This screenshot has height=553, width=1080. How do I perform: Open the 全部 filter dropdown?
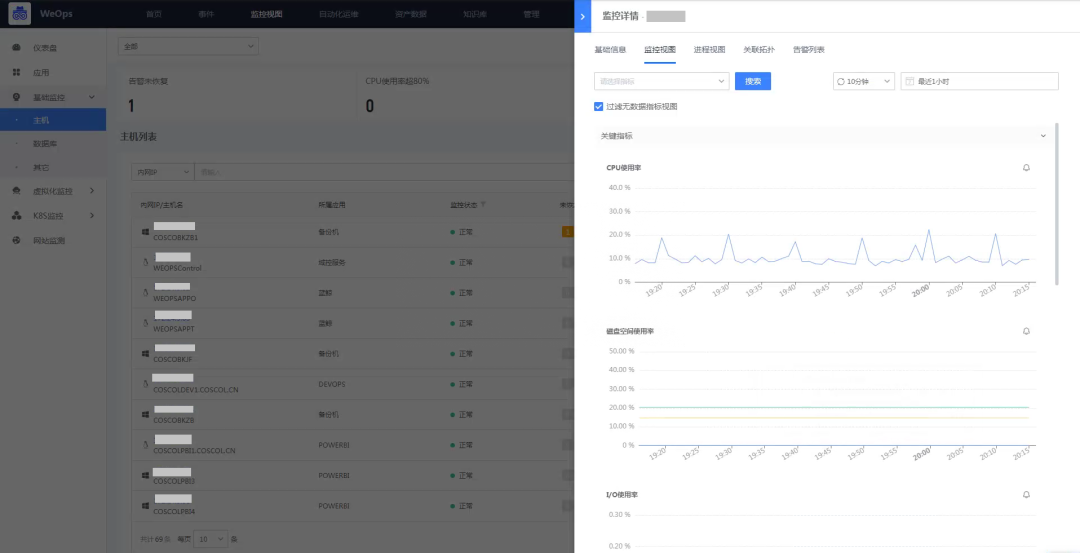click(x=189, y=47)
